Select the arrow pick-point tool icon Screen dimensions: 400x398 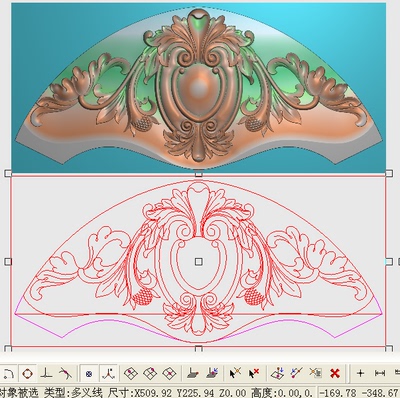pyautogui.click(x=235, y=373)
